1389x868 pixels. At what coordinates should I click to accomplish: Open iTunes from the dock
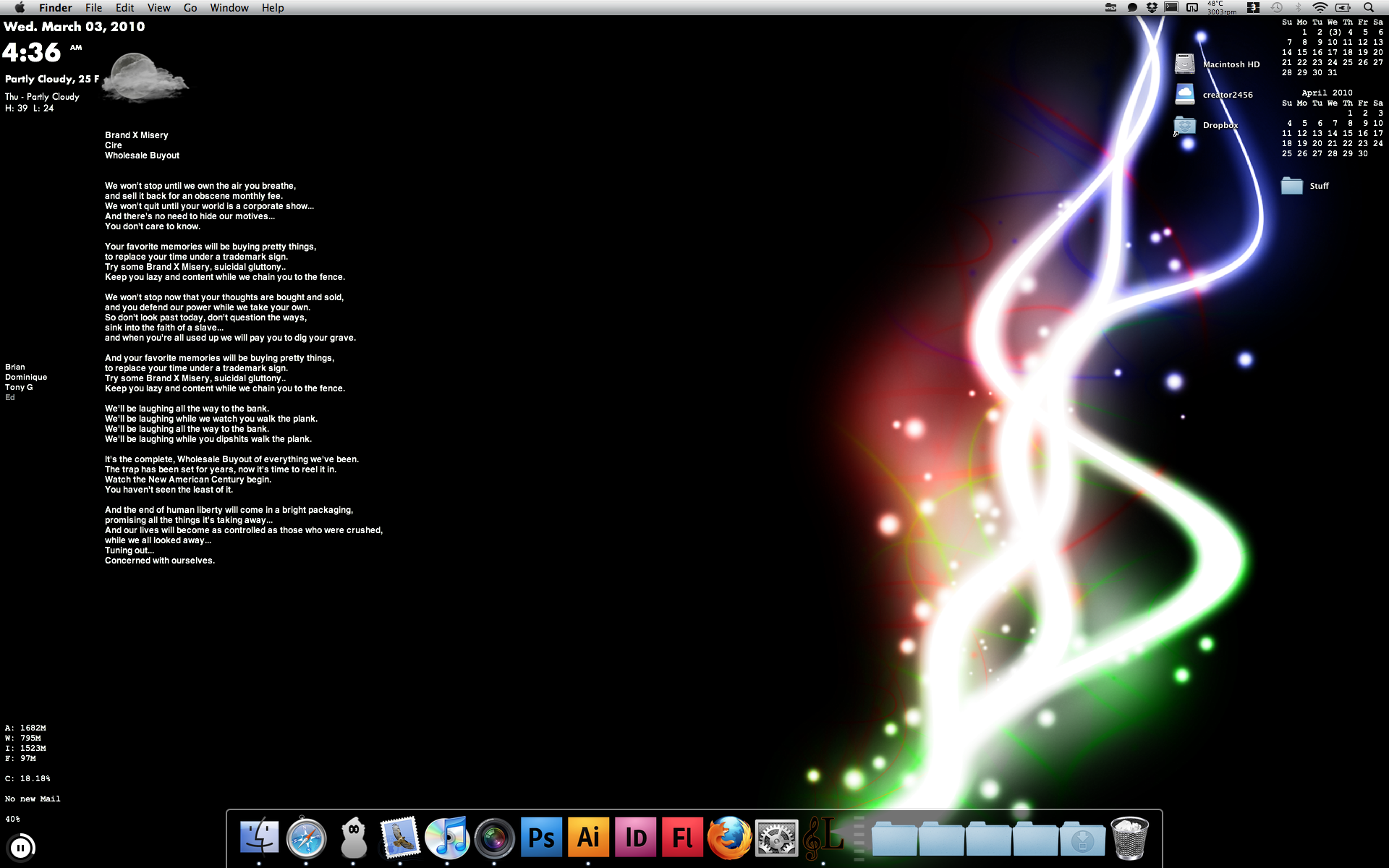tap(447, 838)
